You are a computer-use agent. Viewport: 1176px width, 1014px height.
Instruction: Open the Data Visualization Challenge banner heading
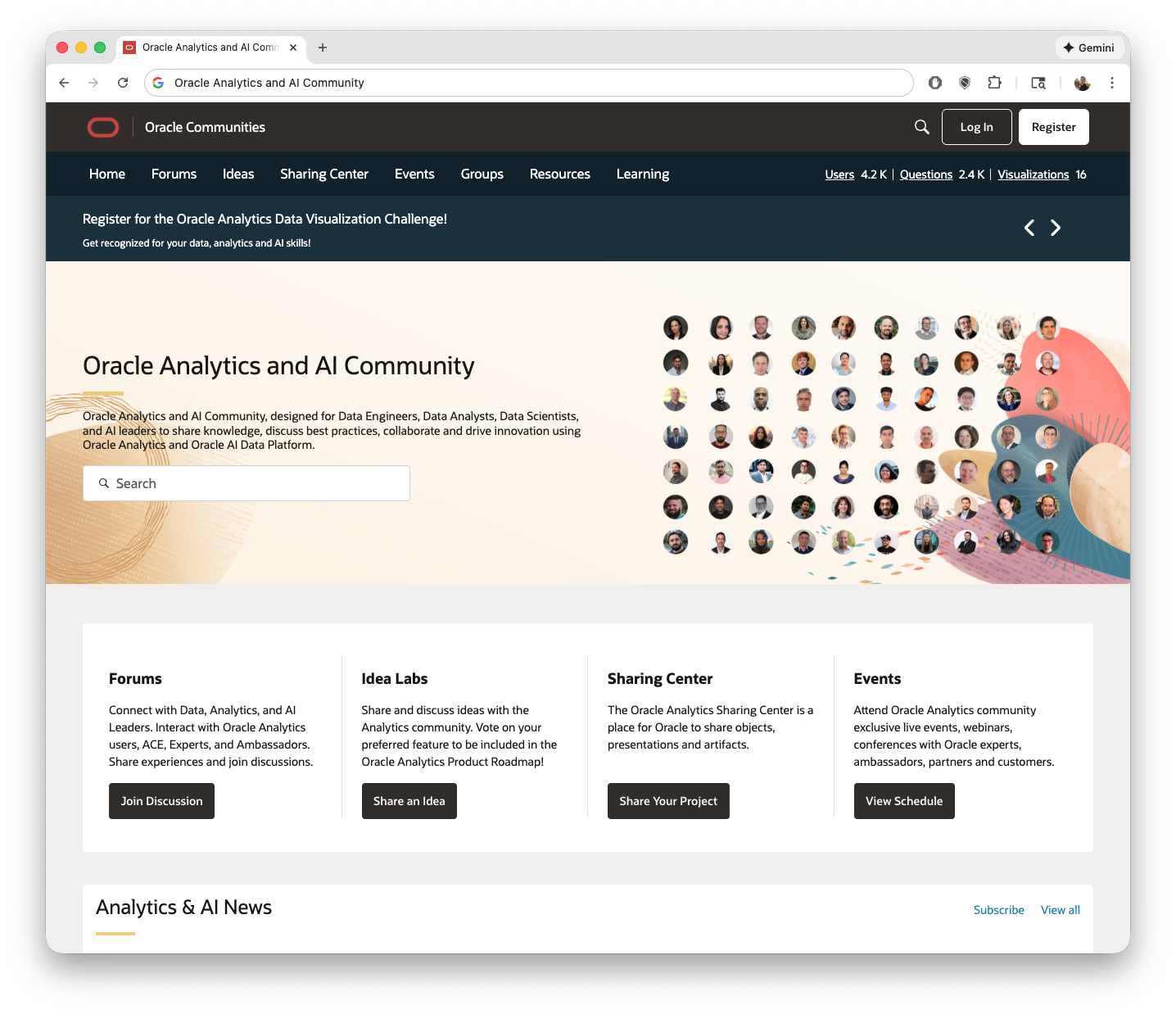[x=265, y=219]
